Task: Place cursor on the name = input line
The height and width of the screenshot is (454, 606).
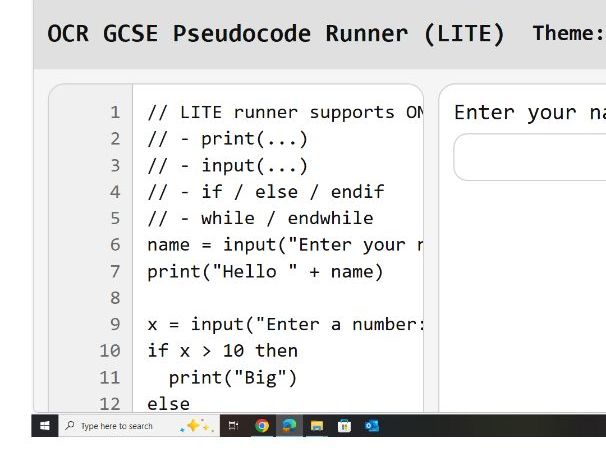Action: click(285, 245)
